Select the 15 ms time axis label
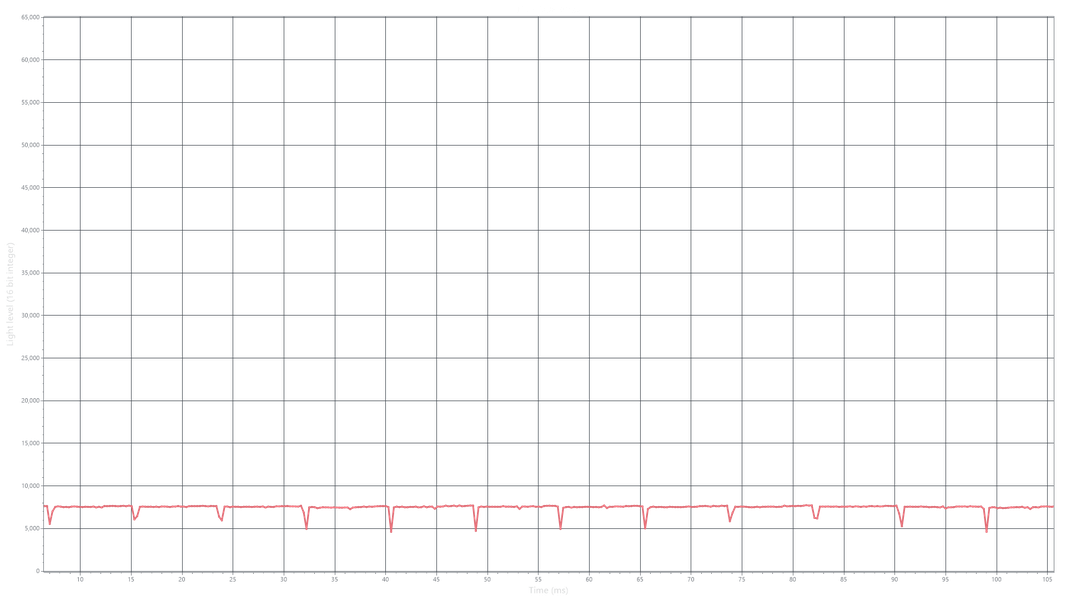Screen dimensions: 1066x600 point(131,580)
